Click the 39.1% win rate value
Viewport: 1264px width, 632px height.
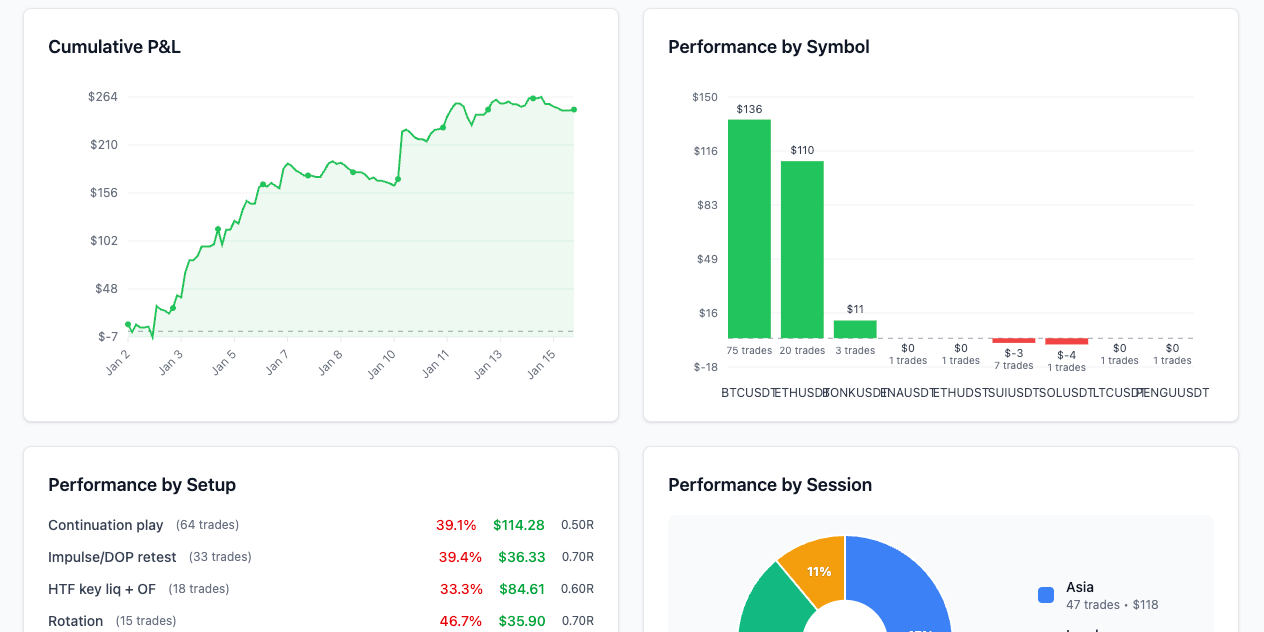[458, 525]
